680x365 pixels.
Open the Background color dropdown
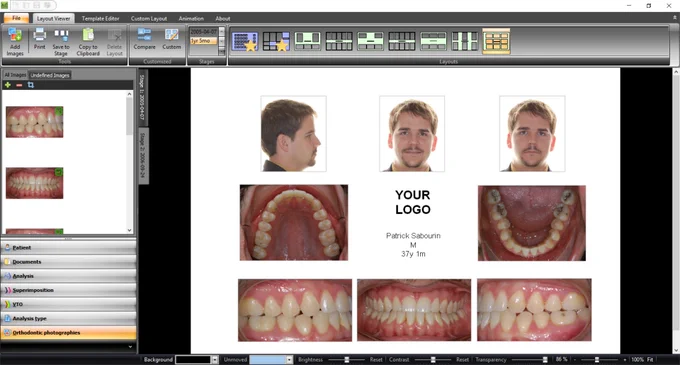coord(215,360)
